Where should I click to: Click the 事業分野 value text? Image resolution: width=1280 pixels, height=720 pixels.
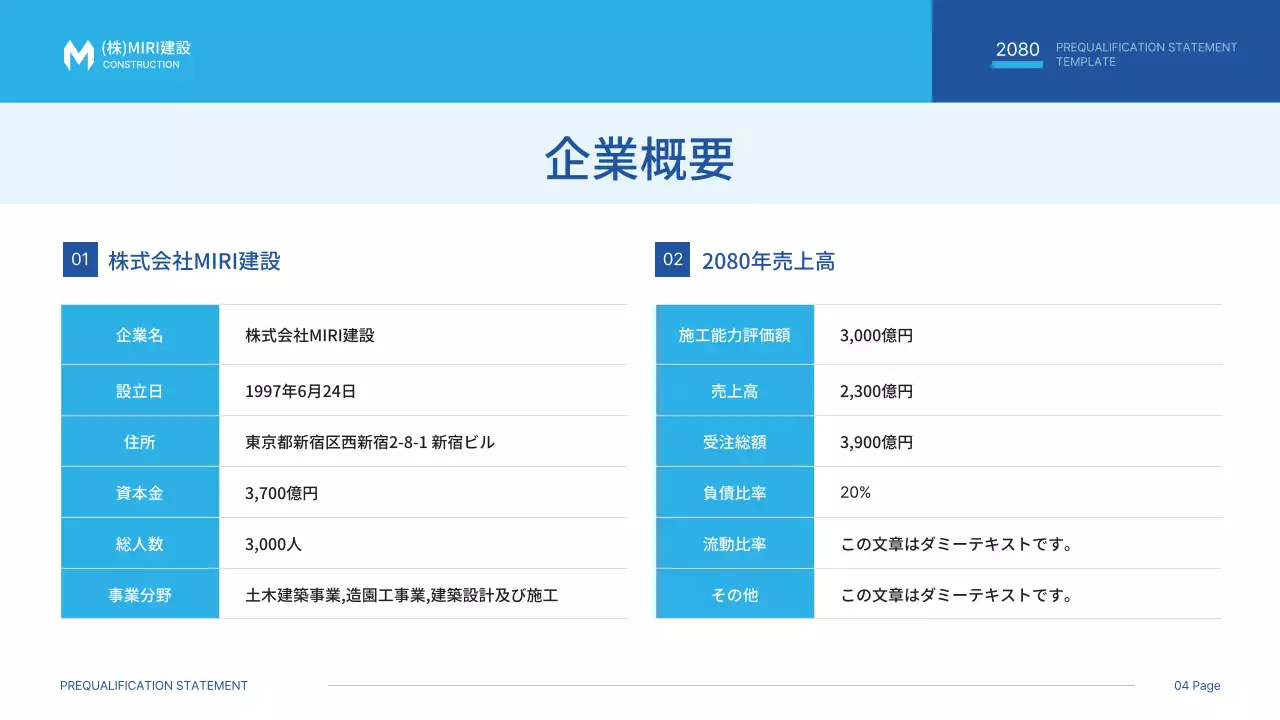(x=402, y=594)
